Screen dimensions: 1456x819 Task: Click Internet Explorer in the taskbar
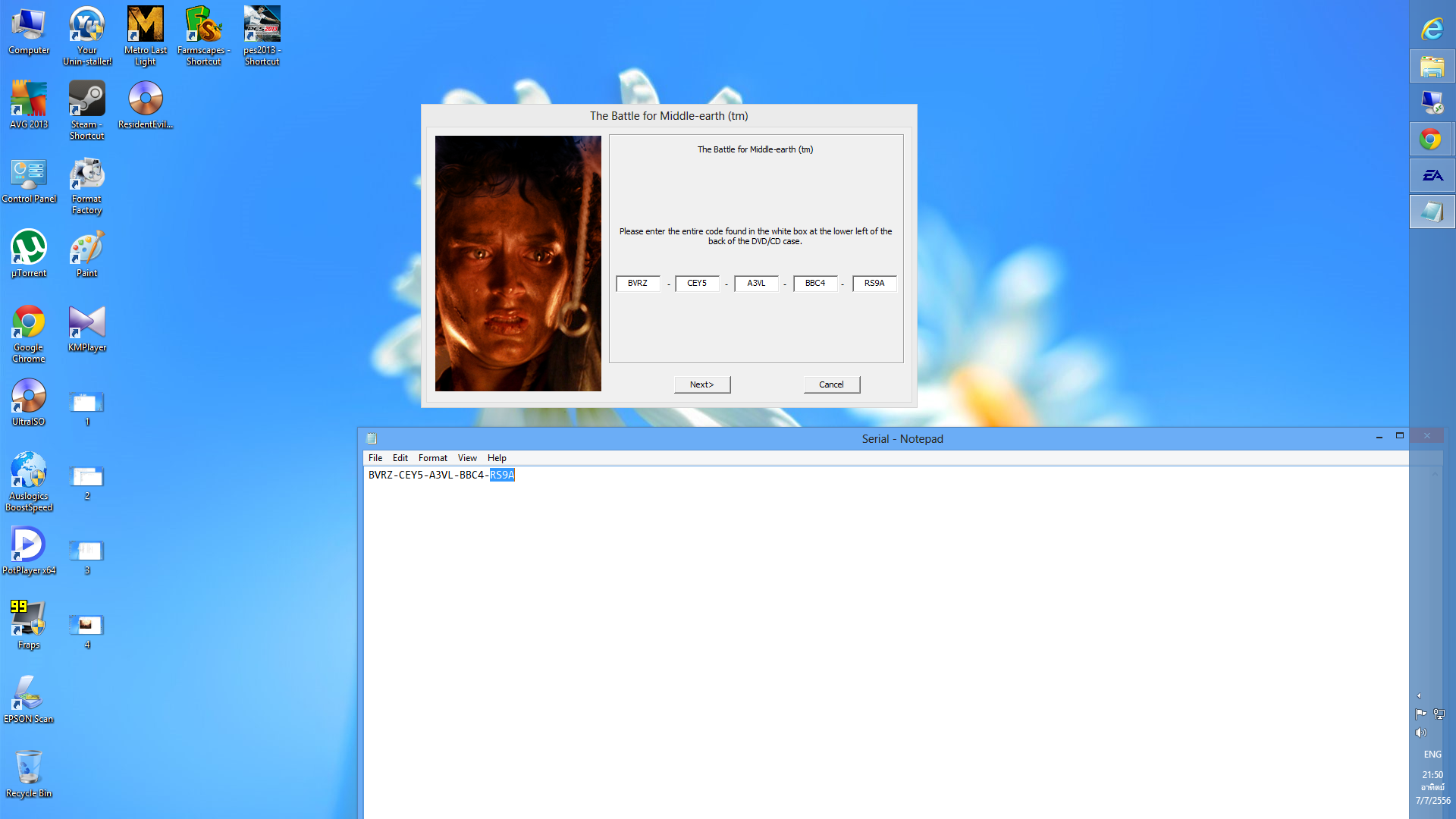coord(1432,30)
